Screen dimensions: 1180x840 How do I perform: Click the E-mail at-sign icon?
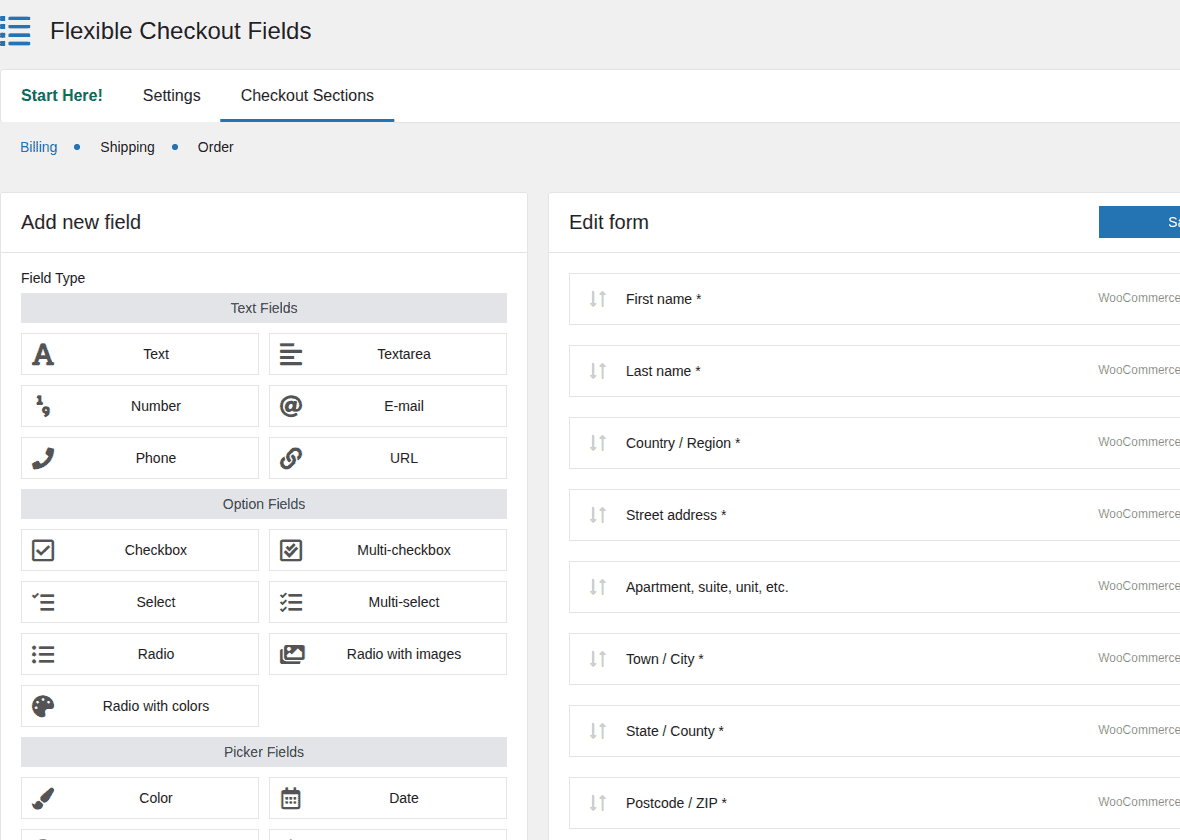[290, 406]
